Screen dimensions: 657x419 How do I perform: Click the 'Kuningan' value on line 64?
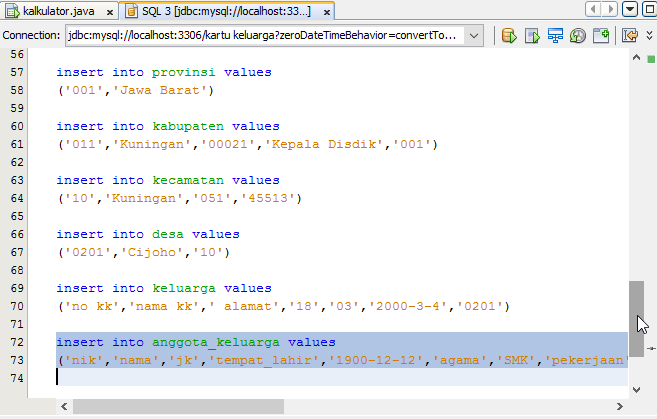[x=144, y=198]
